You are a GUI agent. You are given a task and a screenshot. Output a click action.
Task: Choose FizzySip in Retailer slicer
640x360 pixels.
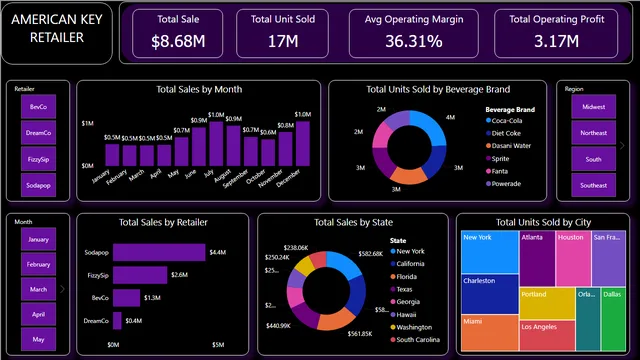click(38, 159)
